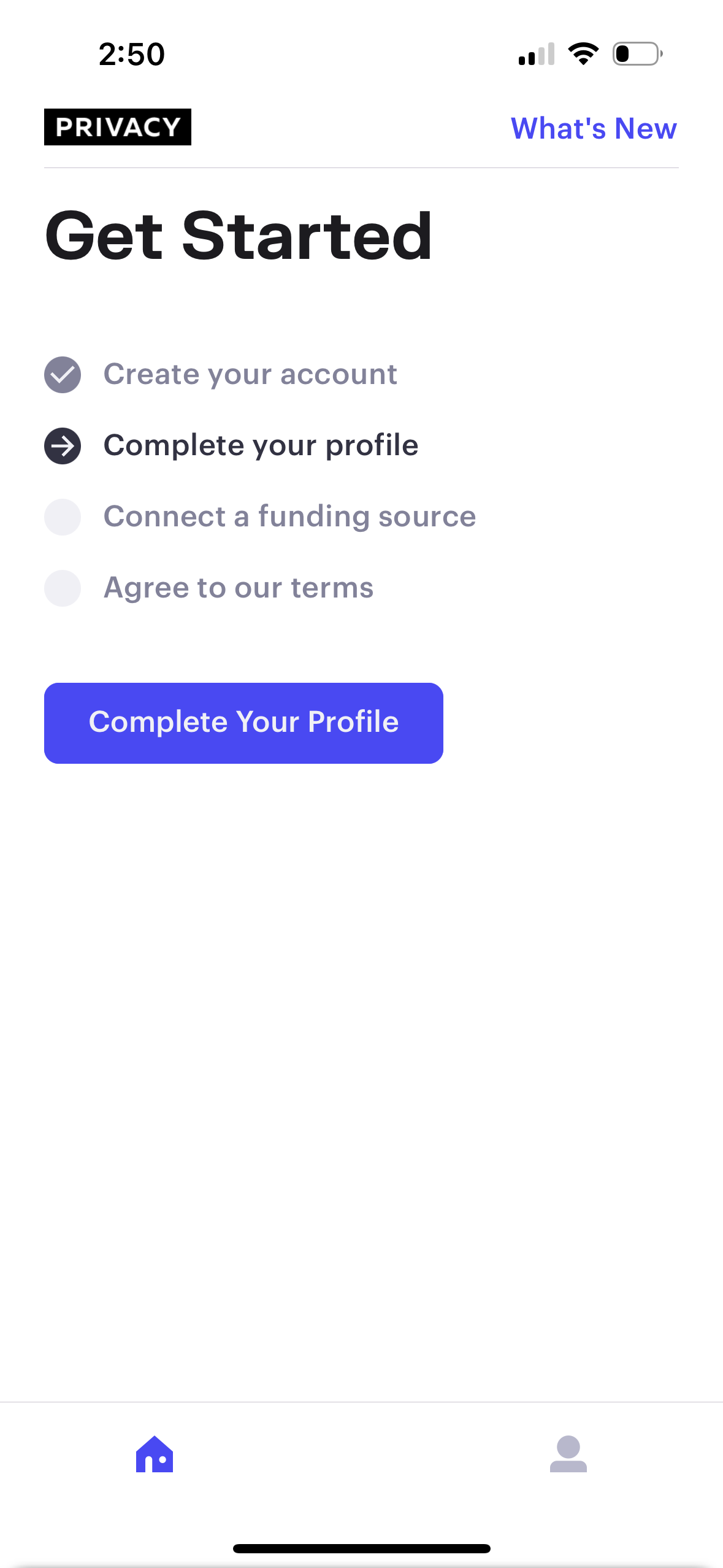Select the Connect a funding source label
The height and width of the screenshot is (1568, 723).
tap(289, 517)
